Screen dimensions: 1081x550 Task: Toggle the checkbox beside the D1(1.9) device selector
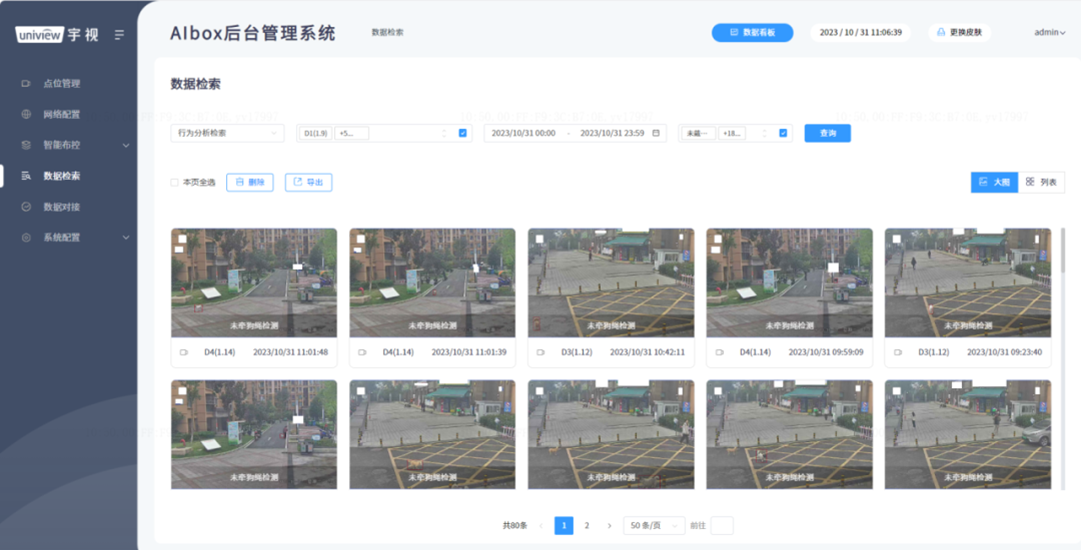[462, 133]
